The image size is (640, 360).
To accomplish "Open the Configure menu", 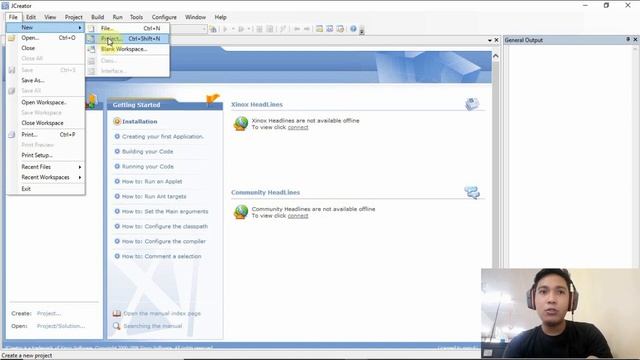I will pos(164,17).
